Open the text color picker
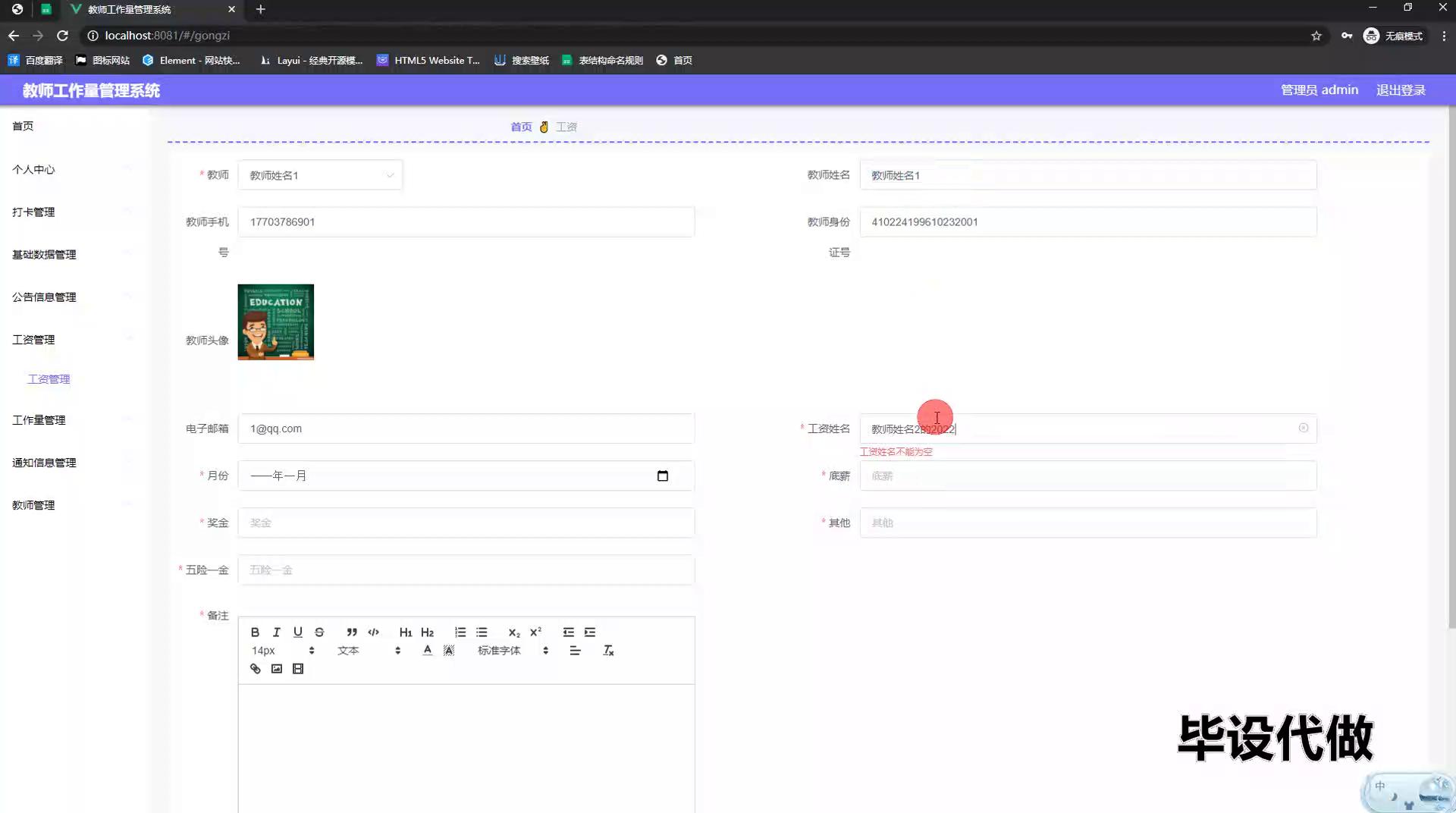 pos(427,650)
